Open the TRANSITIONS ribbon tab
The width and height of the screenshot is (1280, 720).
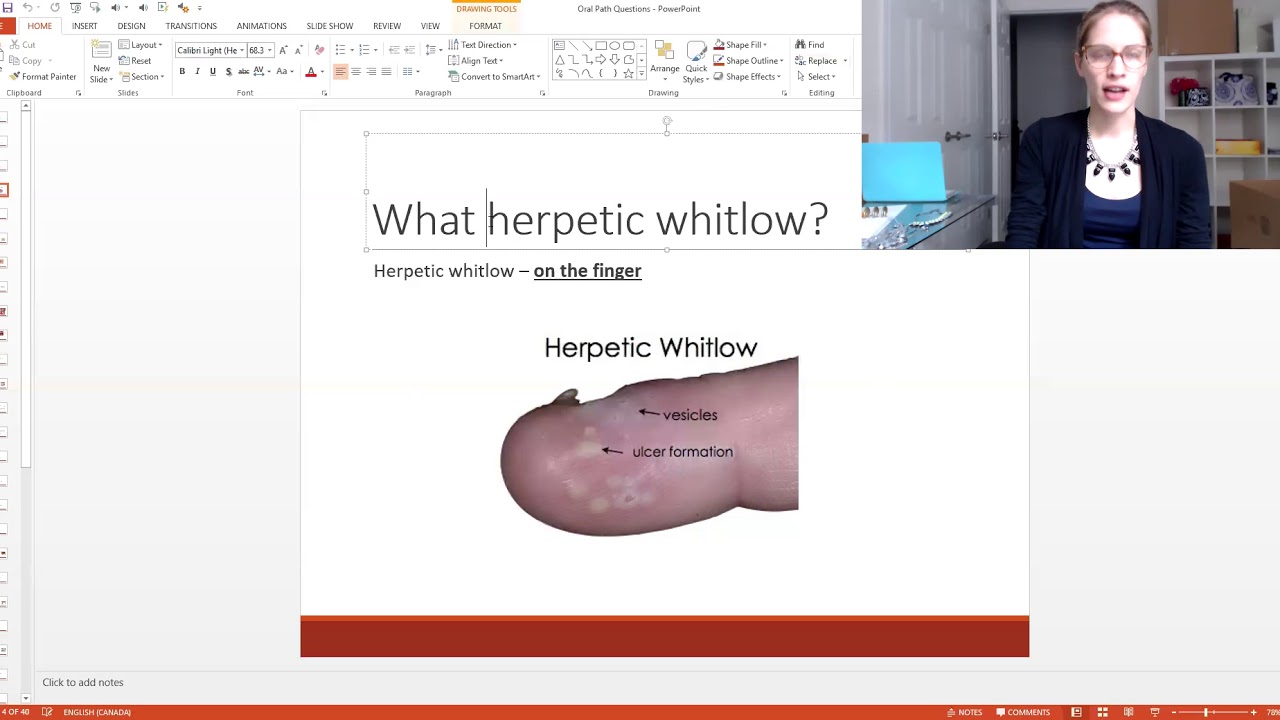click(191, 26)
